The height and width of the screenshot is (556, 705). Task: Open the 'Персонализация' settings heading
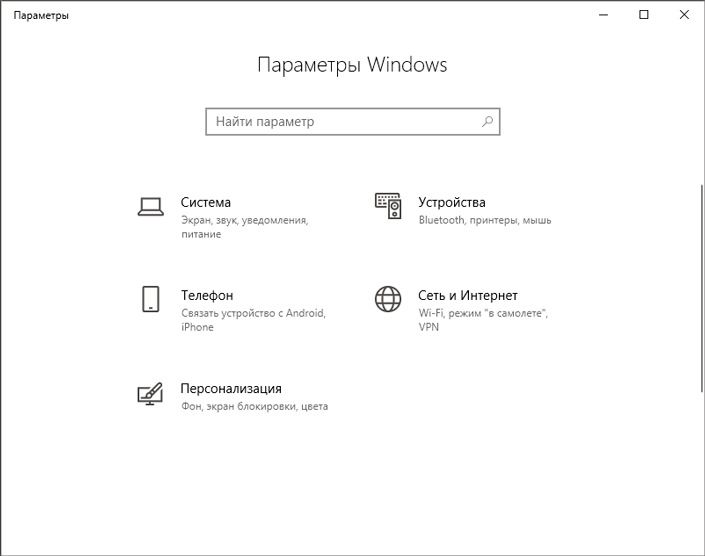pyautogui.click(x=231, y=388)
